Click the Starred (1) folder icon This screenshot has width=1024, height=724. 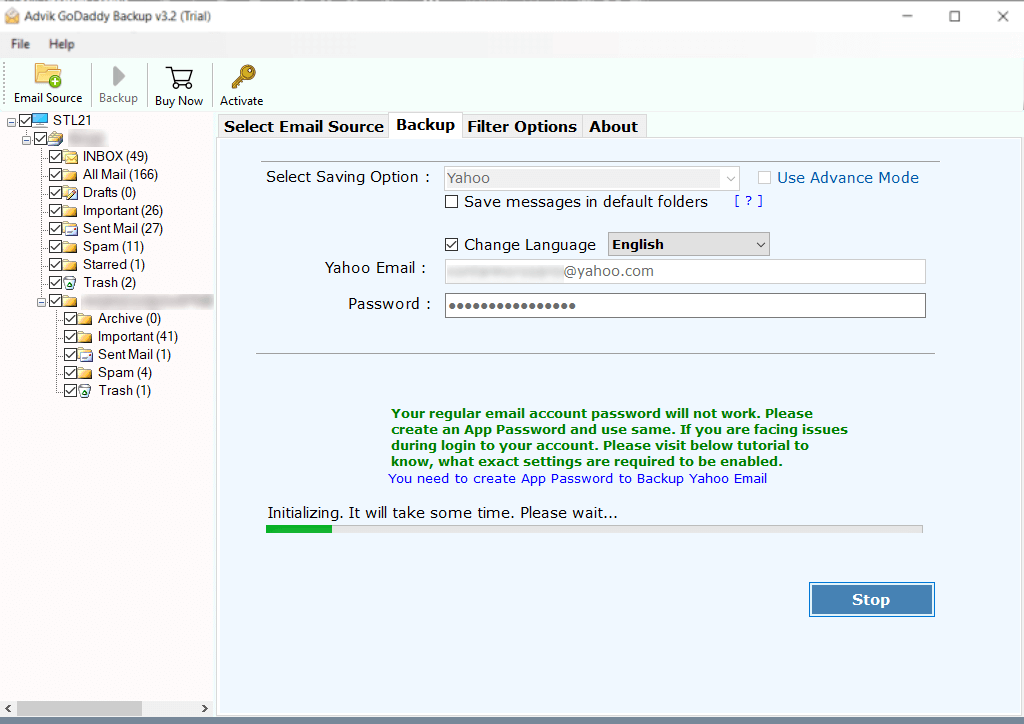71,264
